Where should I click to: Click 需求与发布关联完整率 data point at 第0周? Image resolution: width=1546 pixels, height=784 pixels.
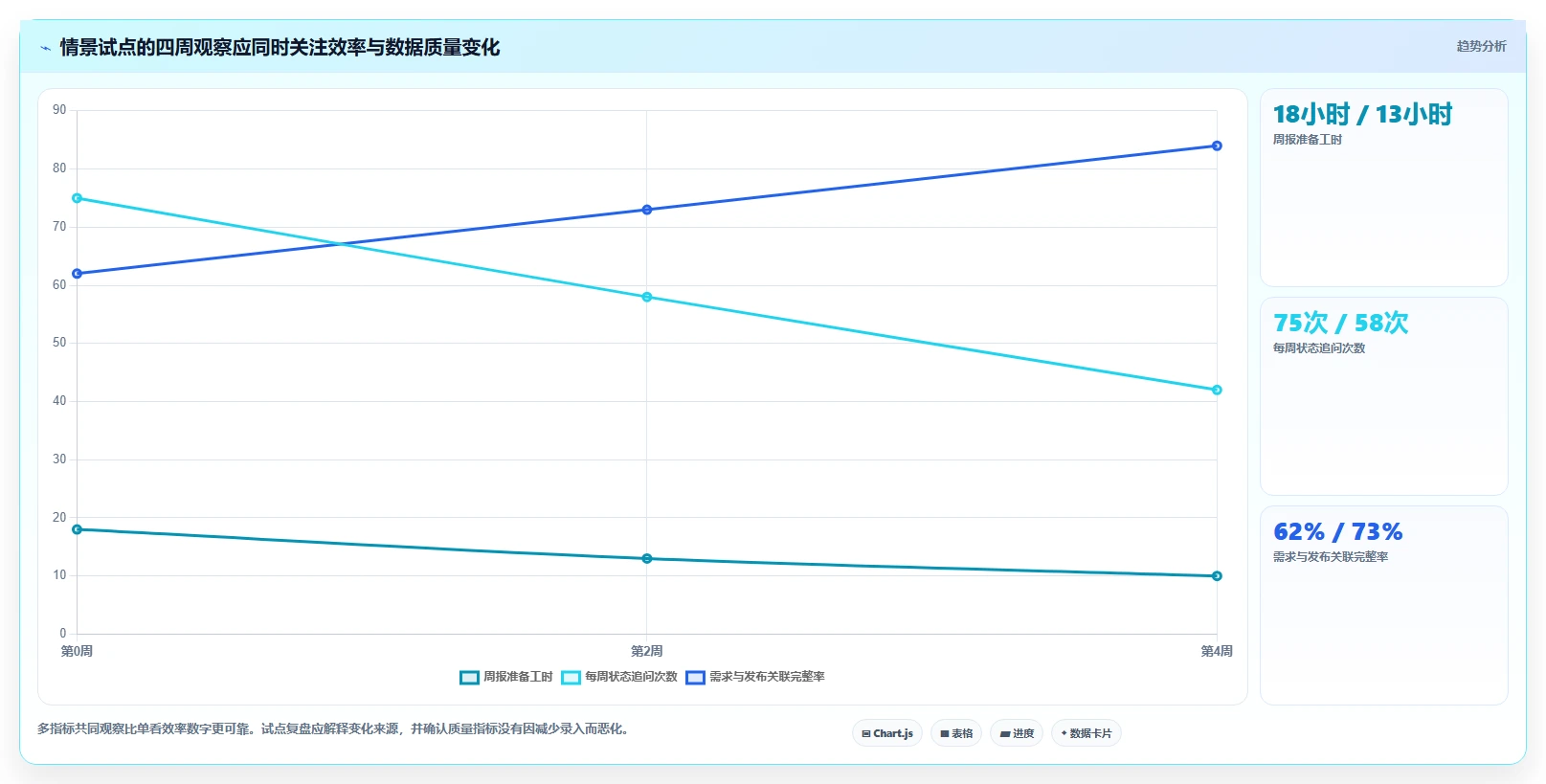click(x=78, y=274)
